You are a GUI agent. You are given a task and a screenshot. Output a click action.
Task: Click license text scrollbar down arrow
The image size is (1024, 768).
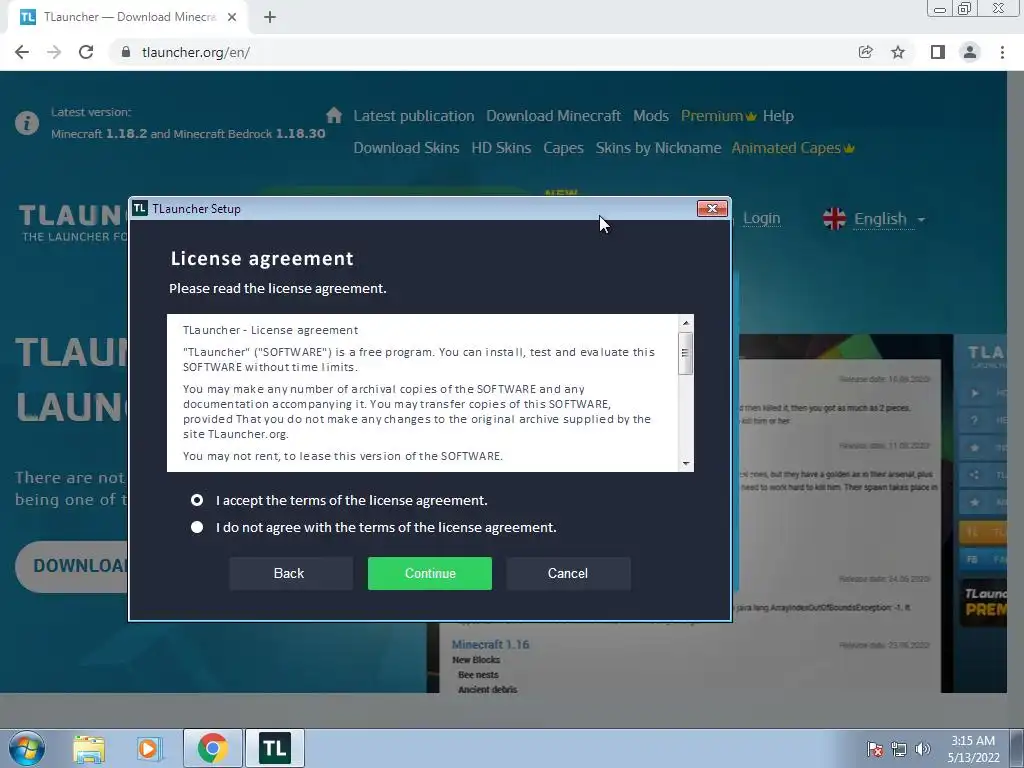click(x=686, y=463)
